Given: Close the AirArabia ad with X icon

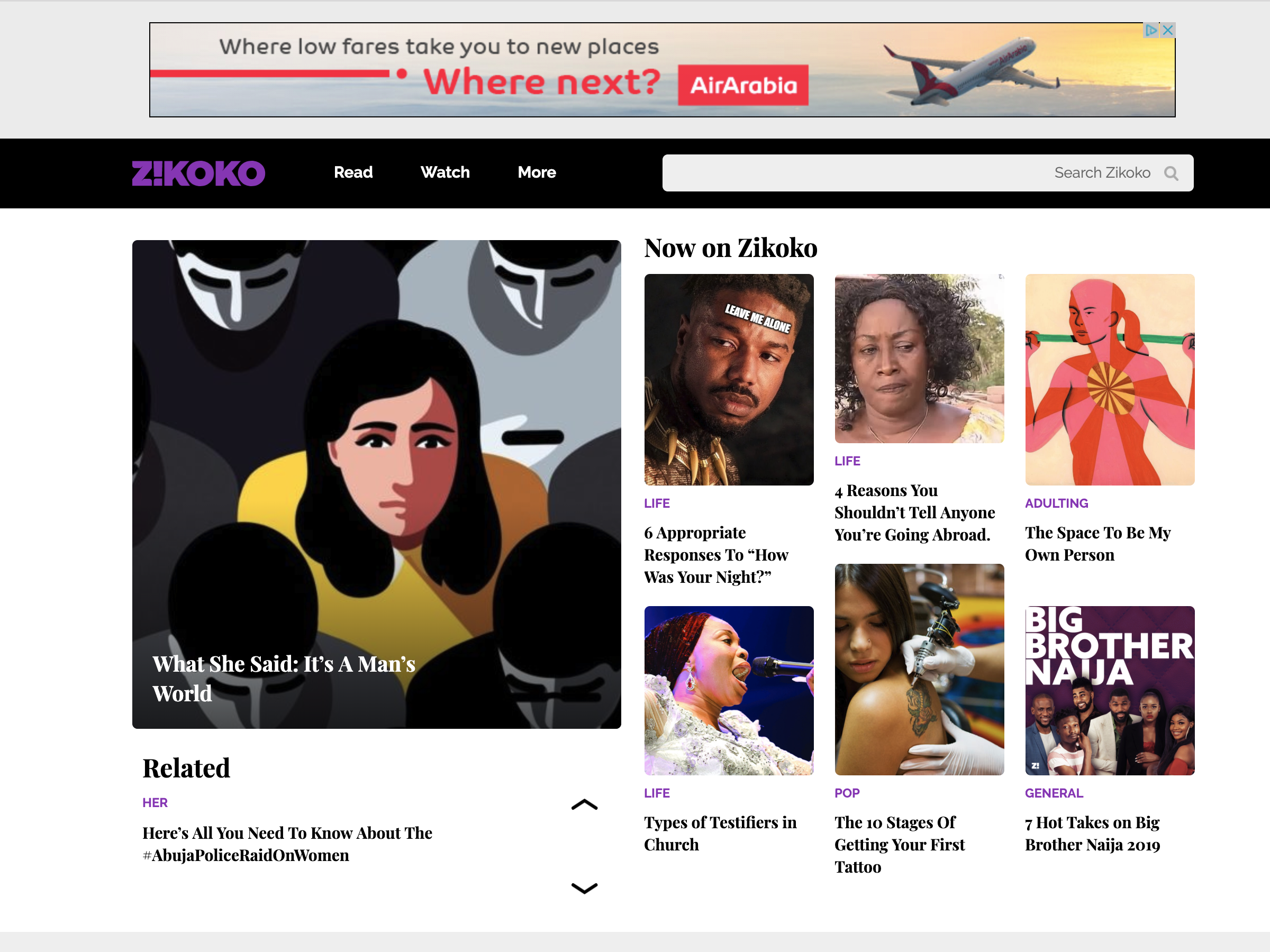Looking at the screenshot, I should tap(1167, 31).
